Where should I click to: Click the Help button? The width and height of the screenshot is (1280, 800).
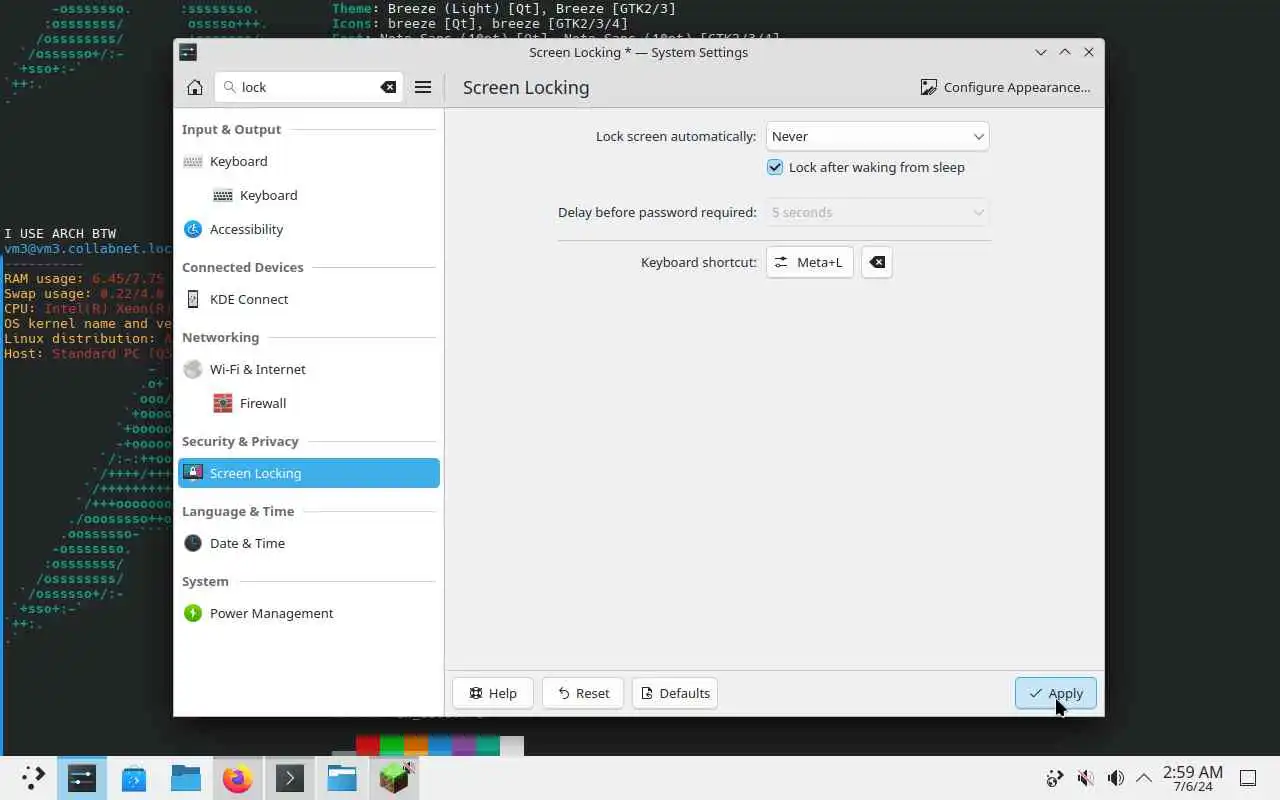(x=492, y=693)
